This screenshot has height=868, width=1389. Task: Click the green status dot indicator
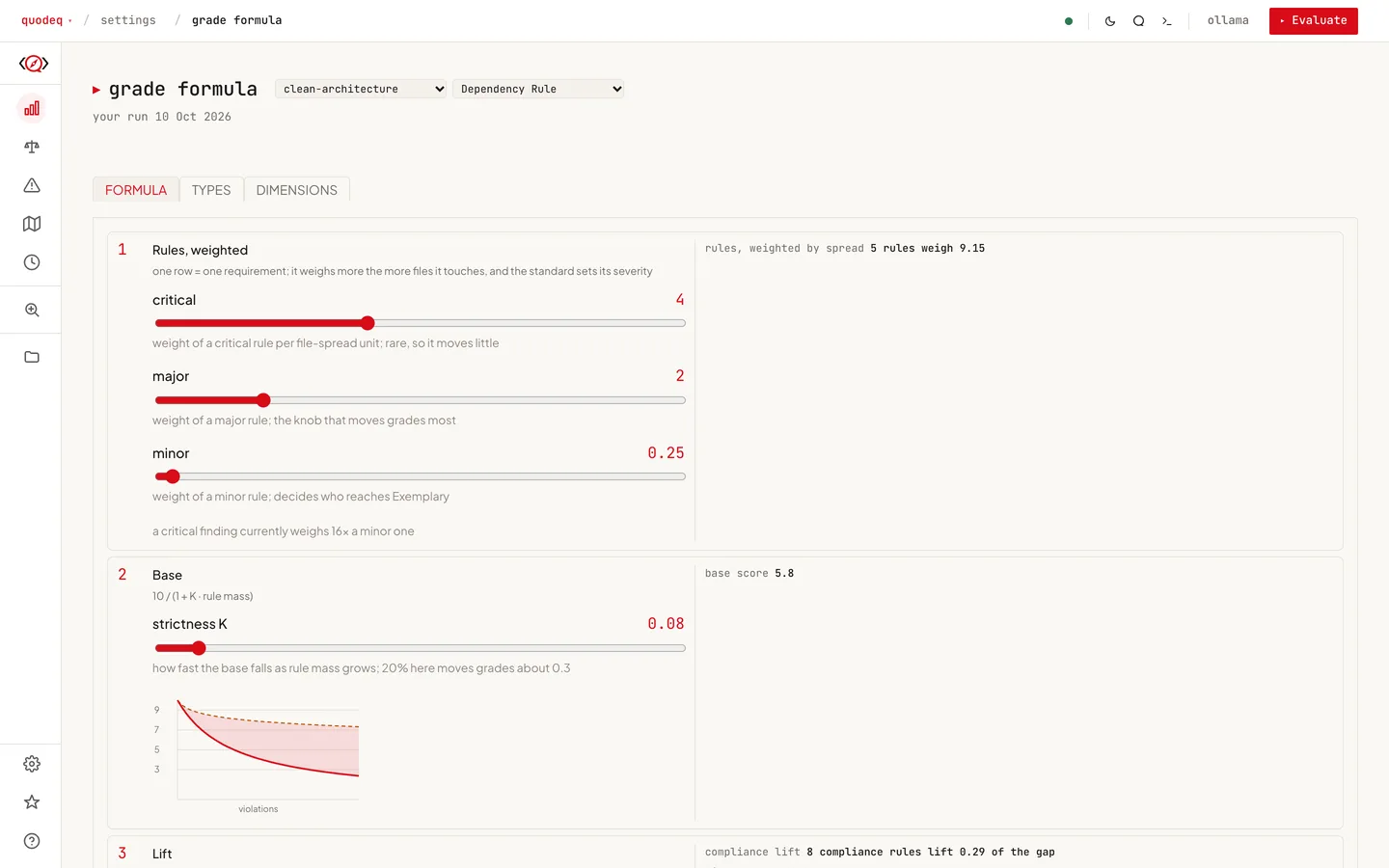point(1069,21)
